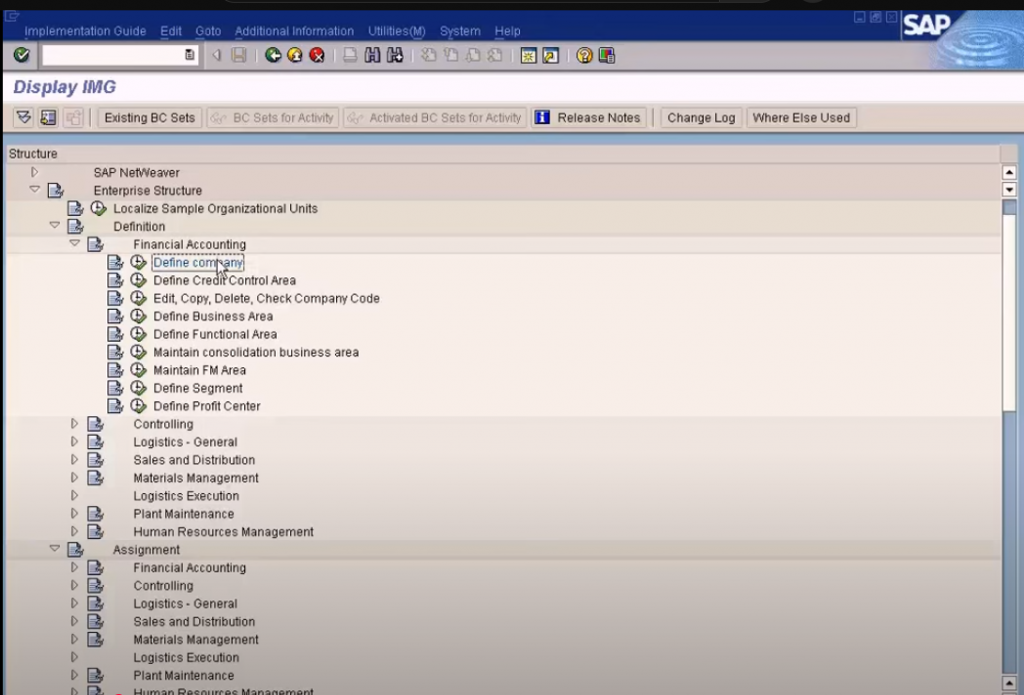Collapse the Assignment node

(x=55, y=549)
